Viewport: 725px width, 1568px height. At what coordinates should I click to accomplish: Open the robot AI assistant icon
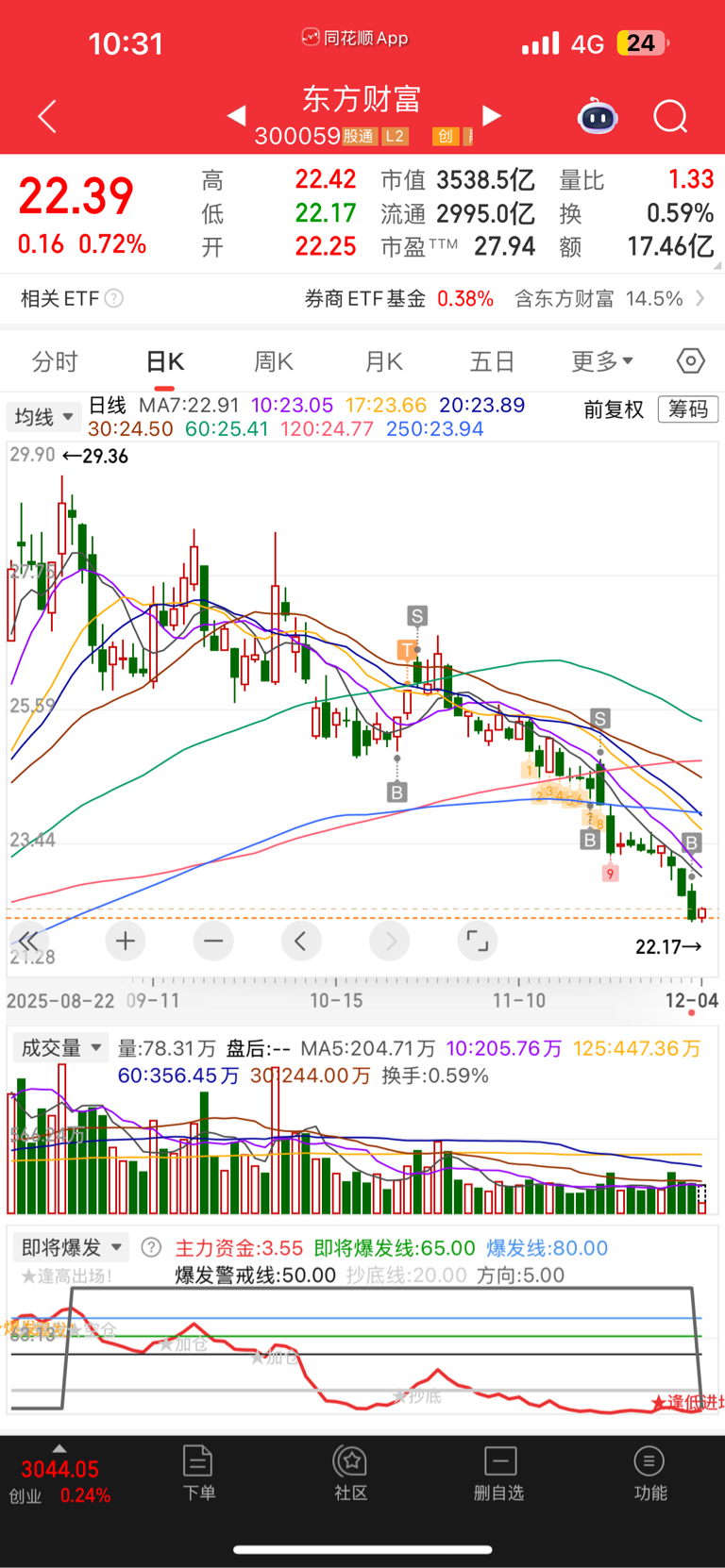click(x=598, y=116)
